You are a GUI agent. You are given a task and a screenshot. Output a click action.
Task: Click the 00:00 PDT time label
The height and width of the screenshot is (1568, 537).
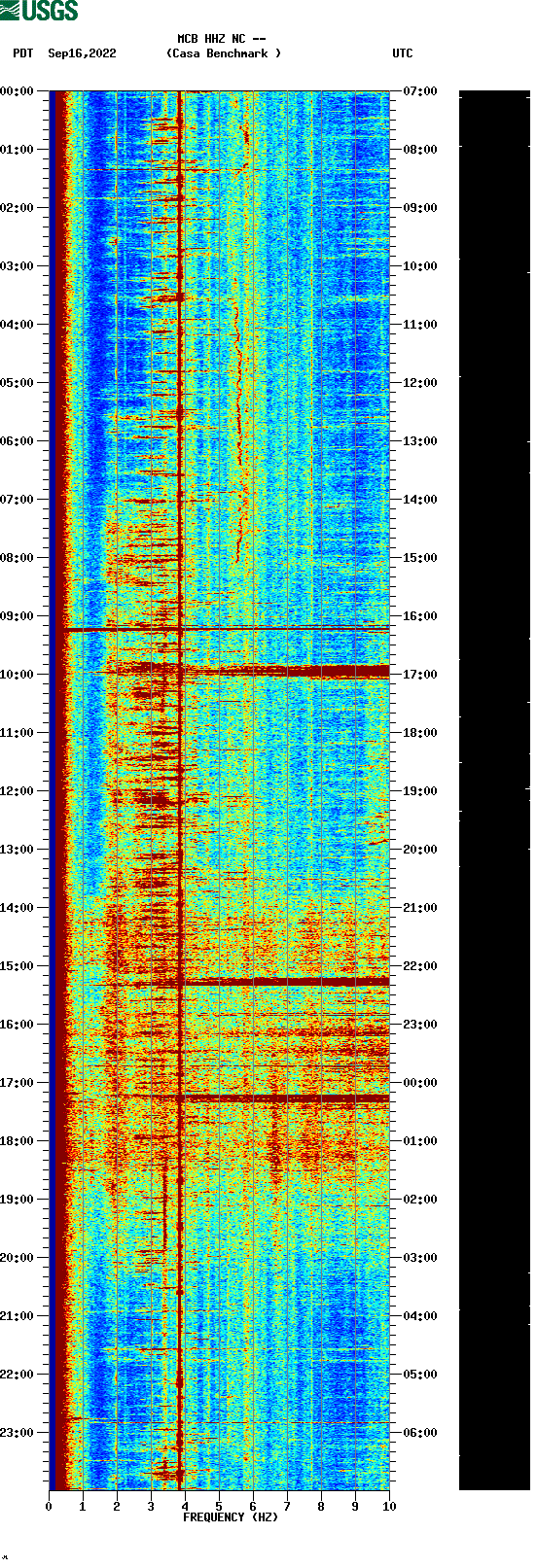[17, 91]
